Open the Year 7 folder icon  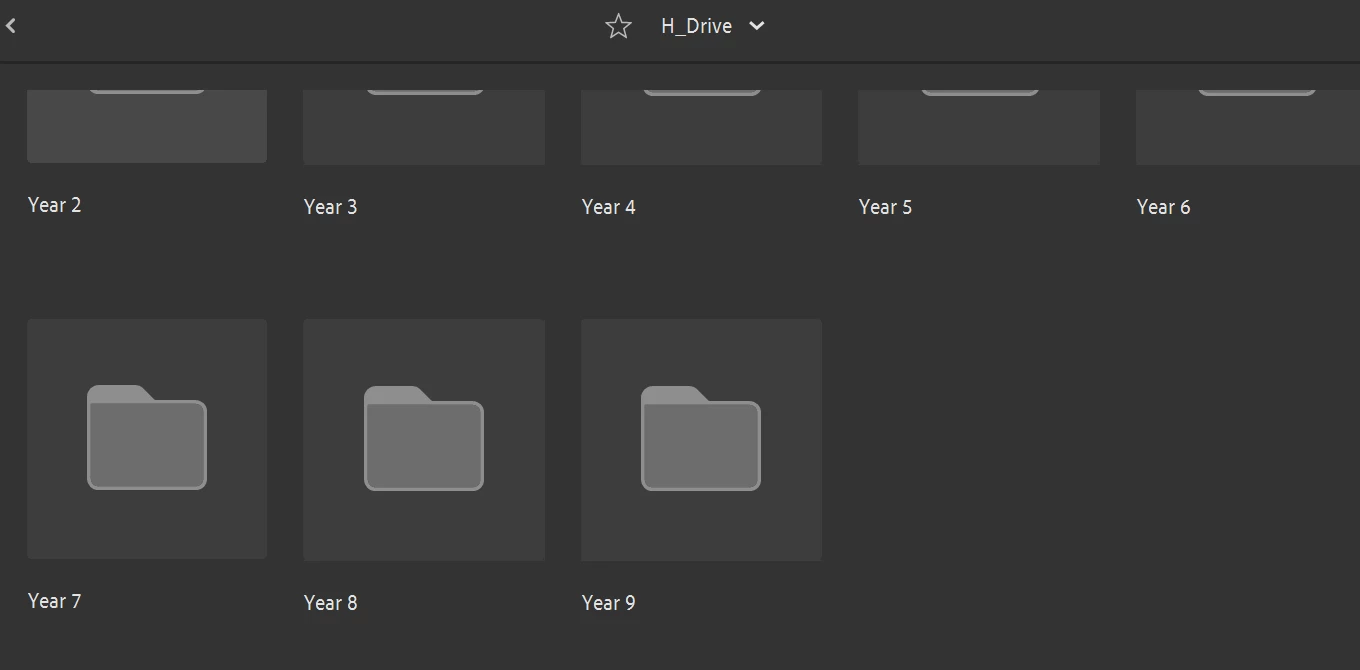(x=147, y=438)
